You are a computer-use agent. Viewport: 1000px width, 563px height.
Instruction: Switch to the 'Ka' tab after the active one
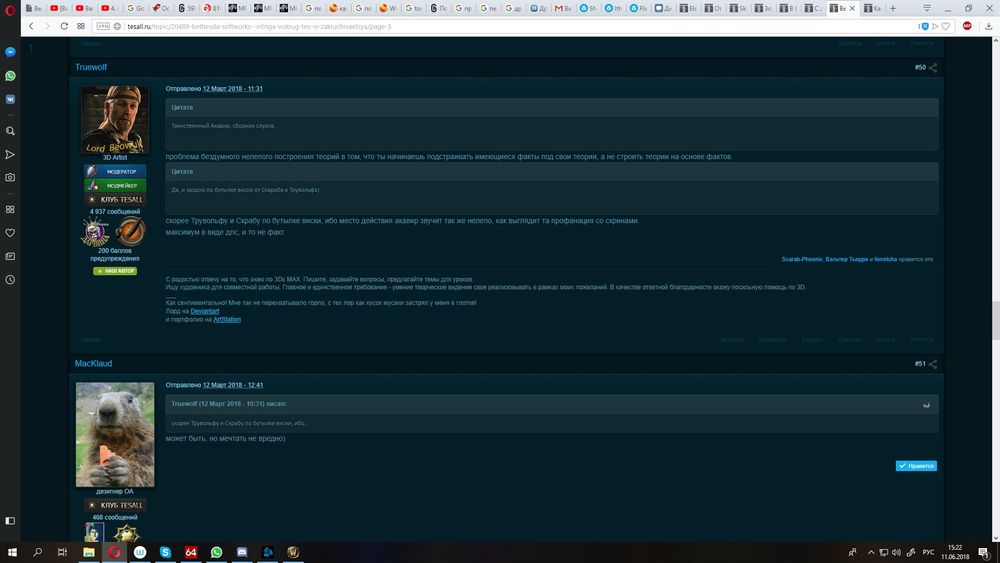872,8
